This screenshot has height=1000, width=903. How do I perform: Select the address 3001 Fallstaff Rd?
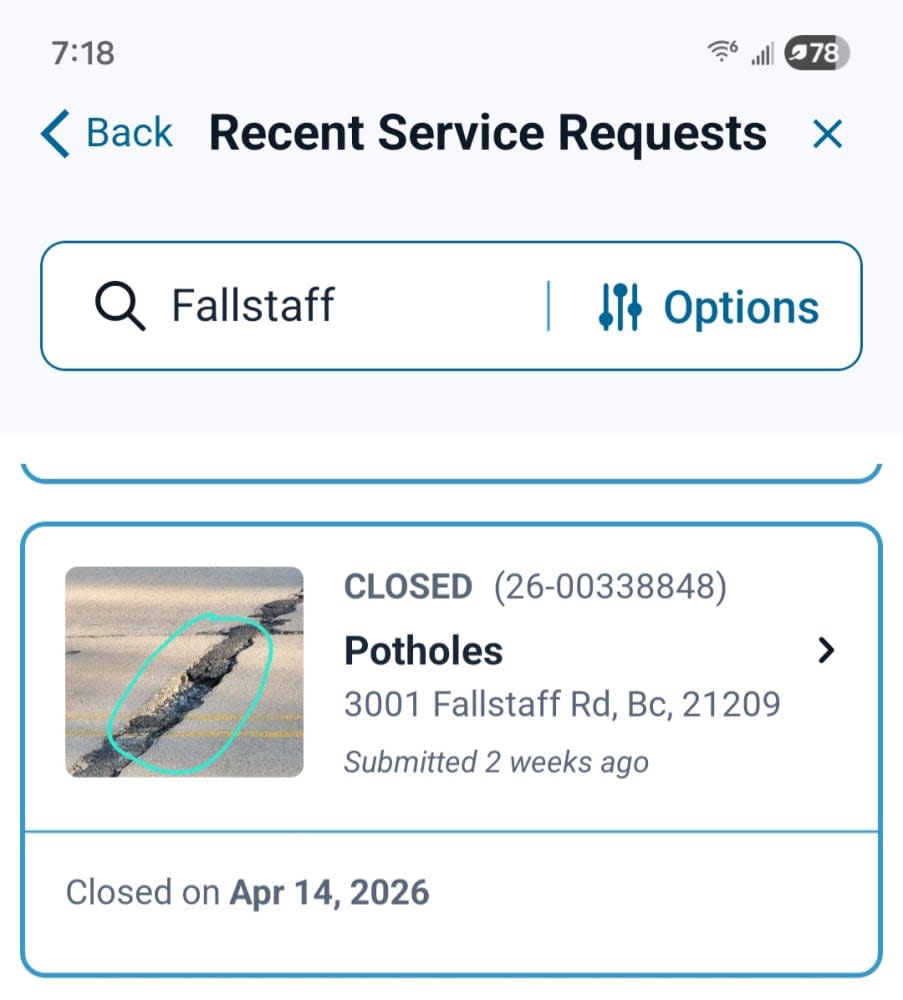click(562, 705)
